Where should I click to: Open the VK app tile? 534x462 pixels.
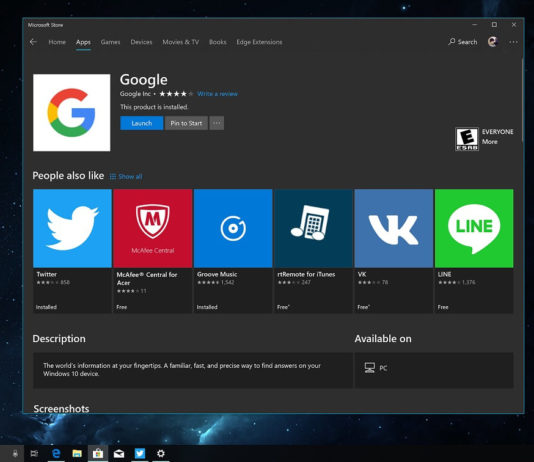(x=394, y=251)
